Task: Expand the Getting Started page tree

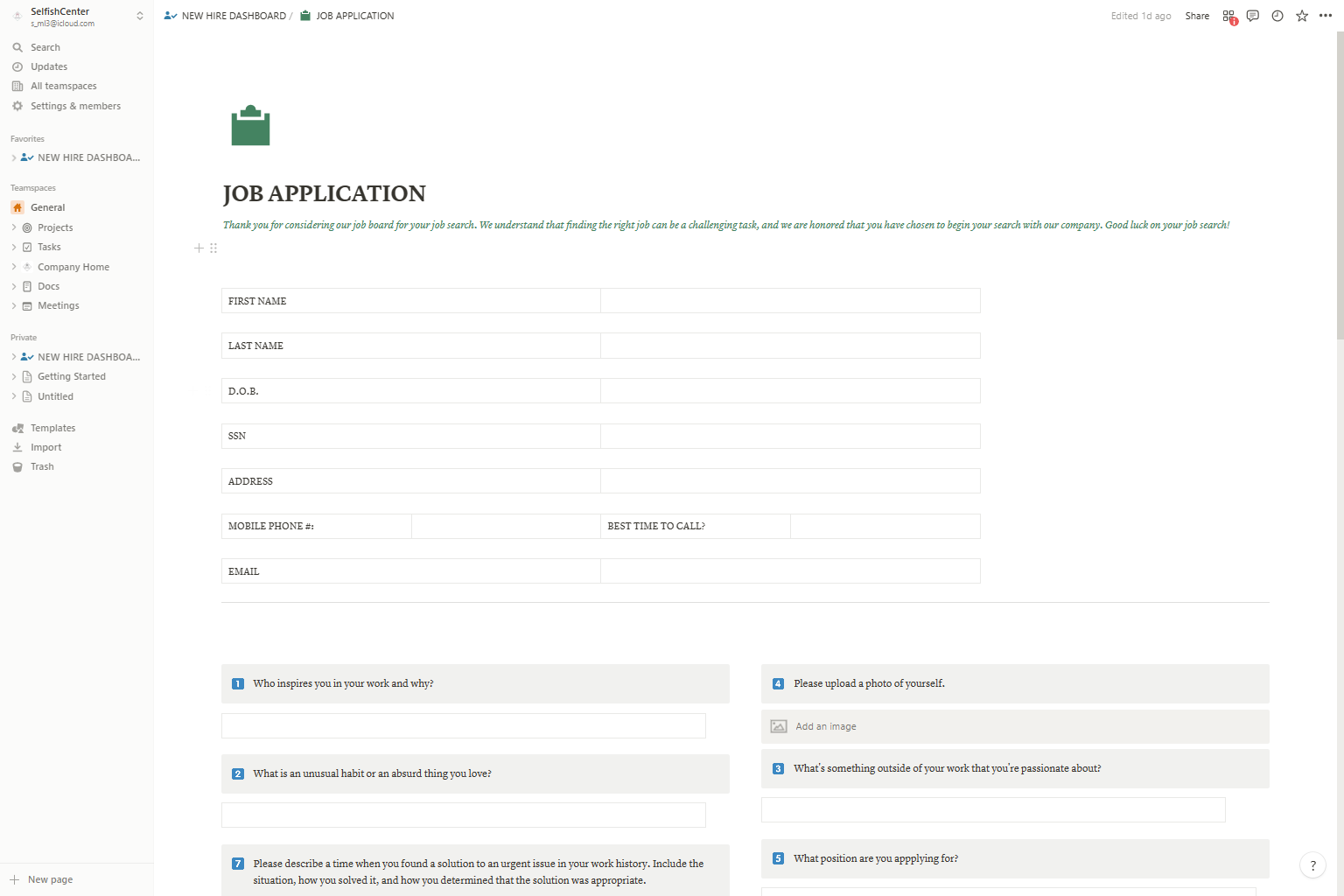Action: tap(14, 376)
